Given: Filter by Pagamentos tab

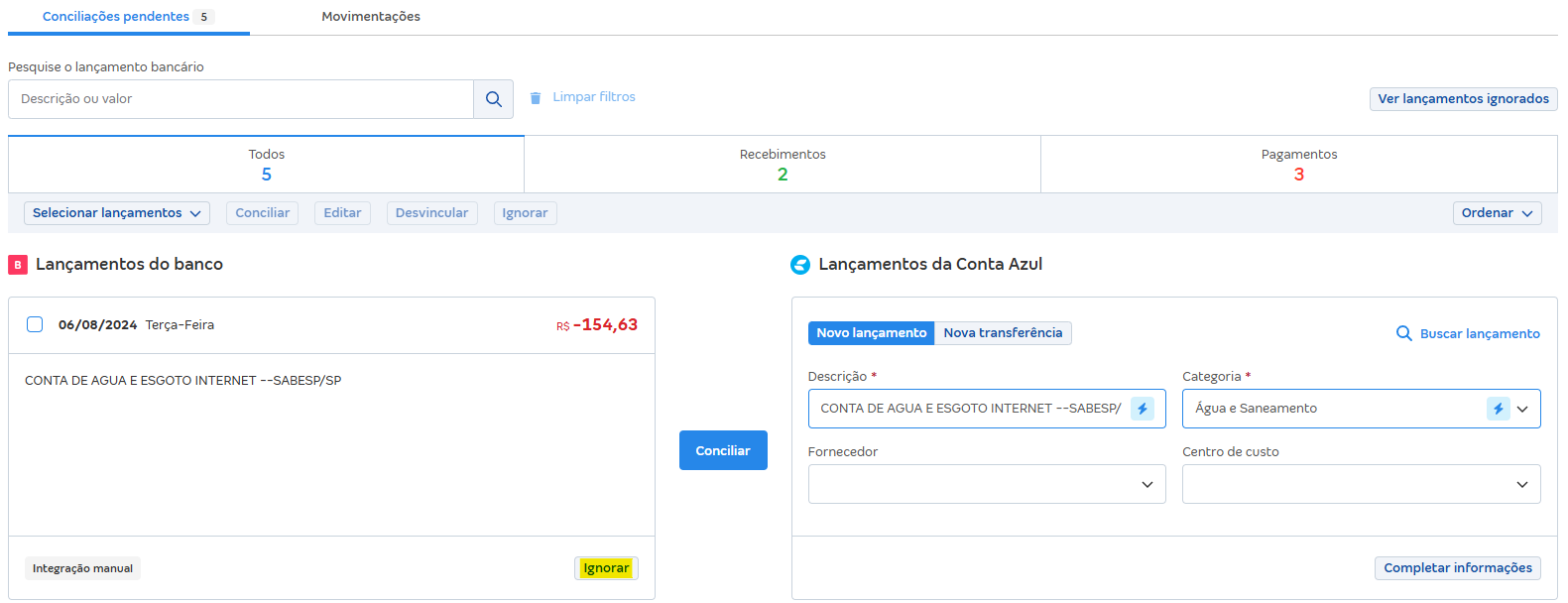Looking at the screenshot, I should click(1298, 165).
